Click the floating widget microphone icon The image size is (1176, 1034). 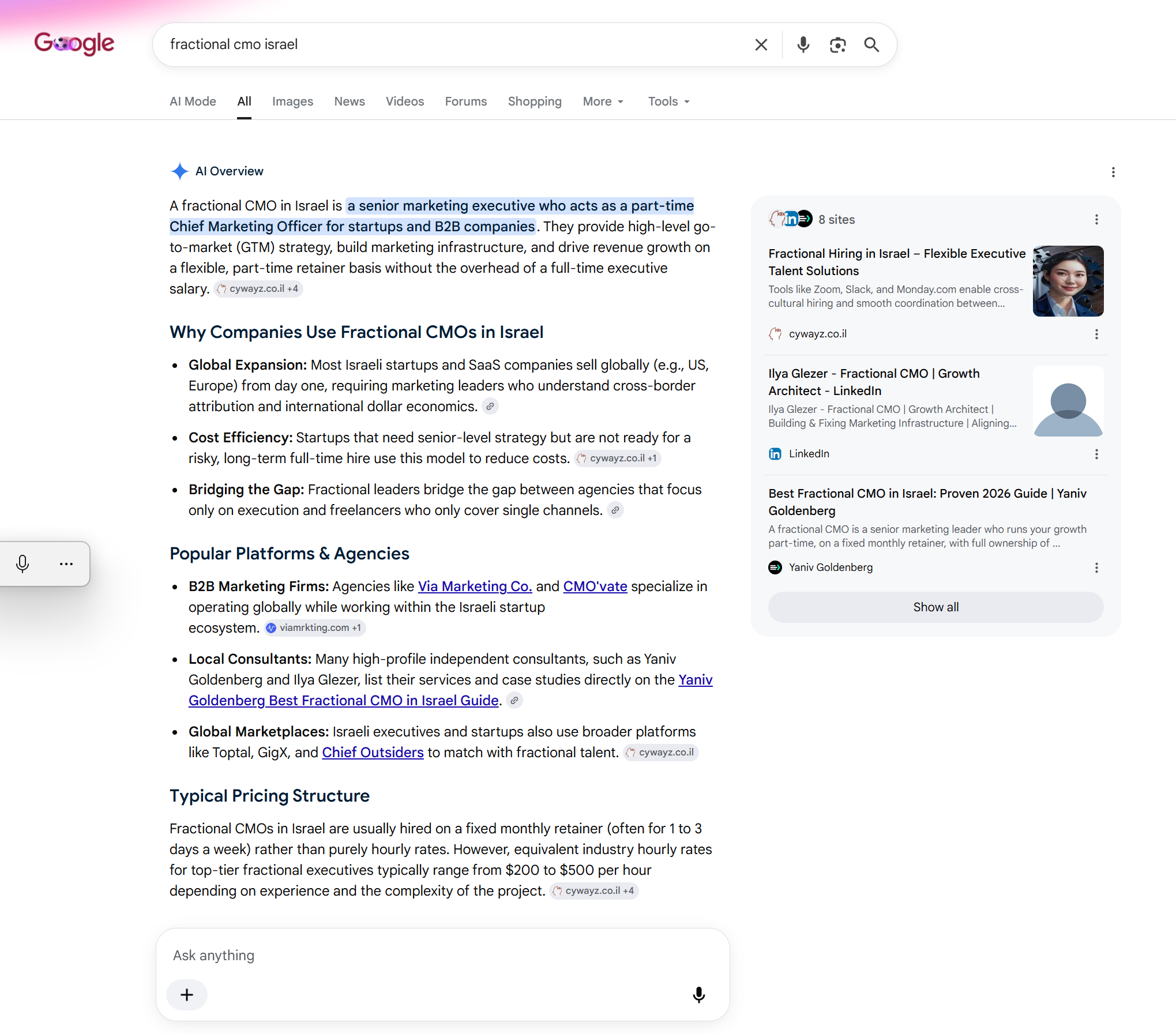(22, 563)
